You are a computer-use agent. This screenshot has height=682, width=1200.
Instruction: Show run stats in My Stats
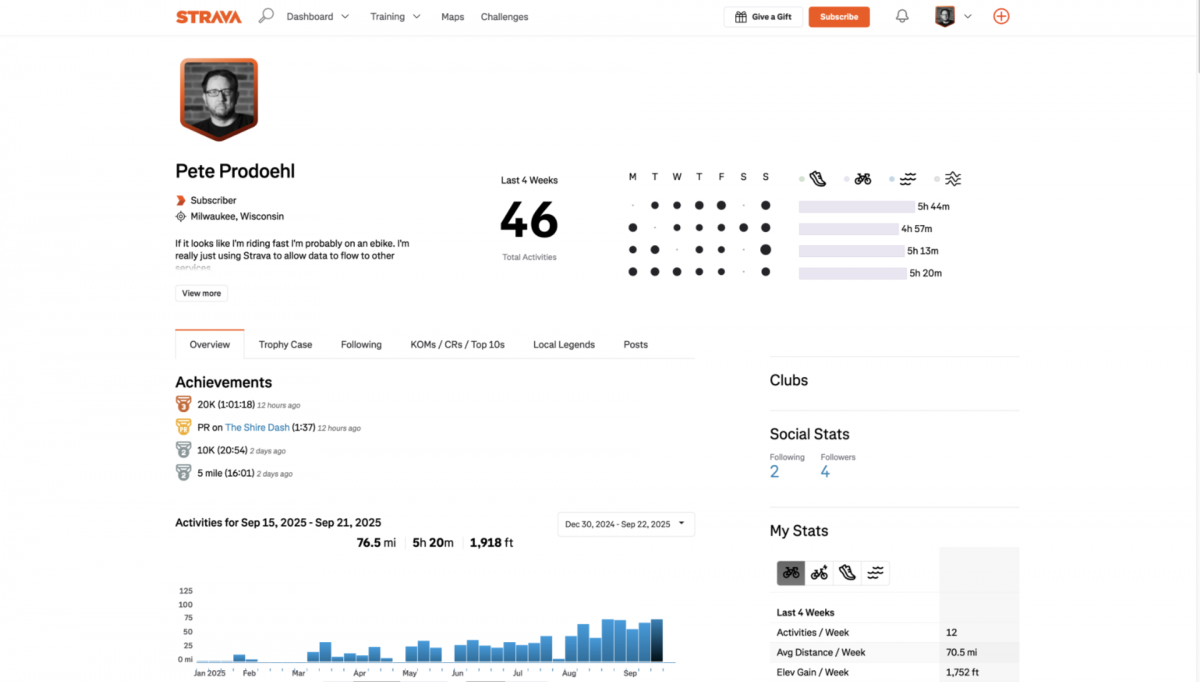click(847, 573)
